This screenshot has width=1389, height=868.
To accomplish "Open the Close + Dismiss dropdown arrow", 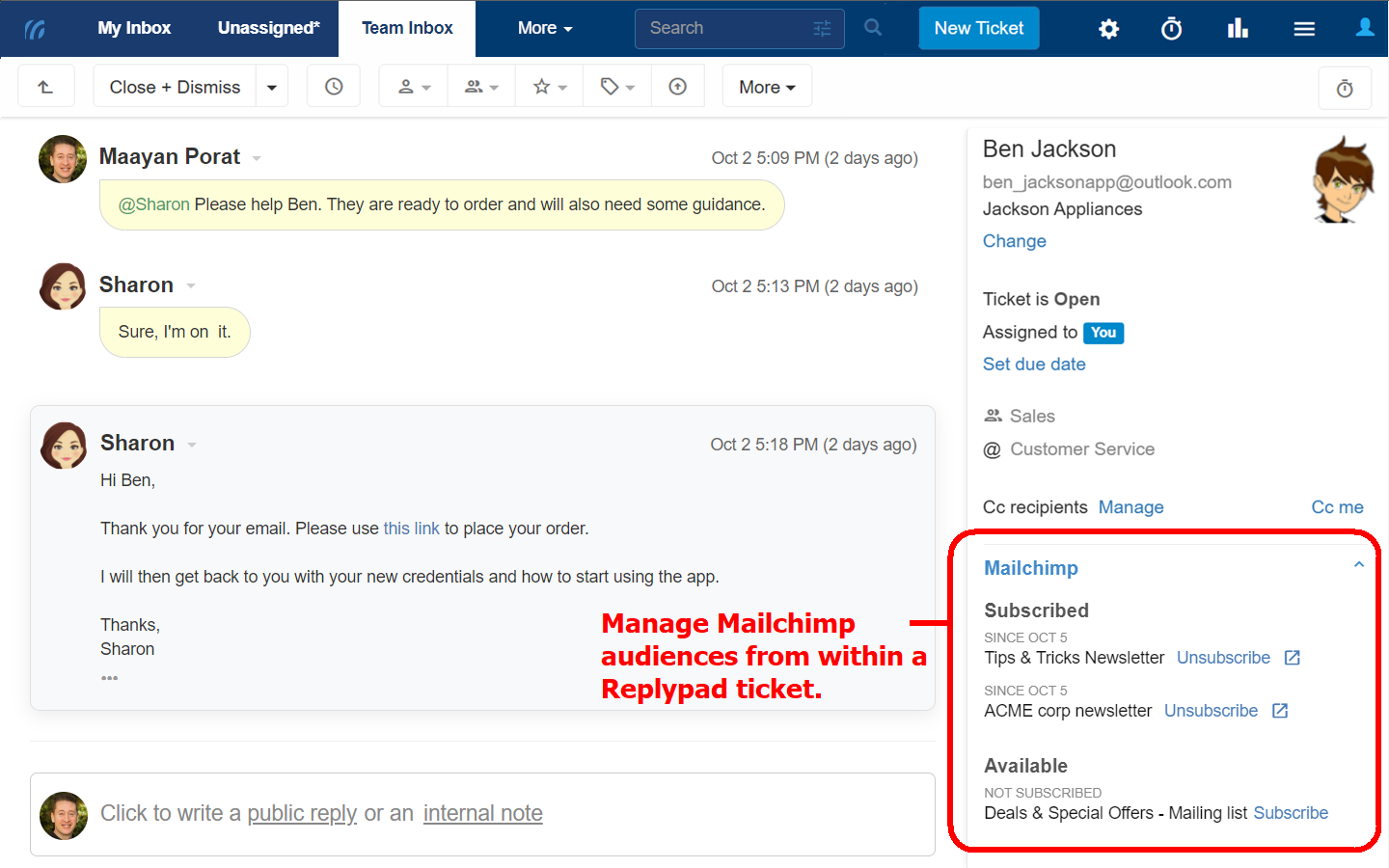I will [x=271, y=86].
